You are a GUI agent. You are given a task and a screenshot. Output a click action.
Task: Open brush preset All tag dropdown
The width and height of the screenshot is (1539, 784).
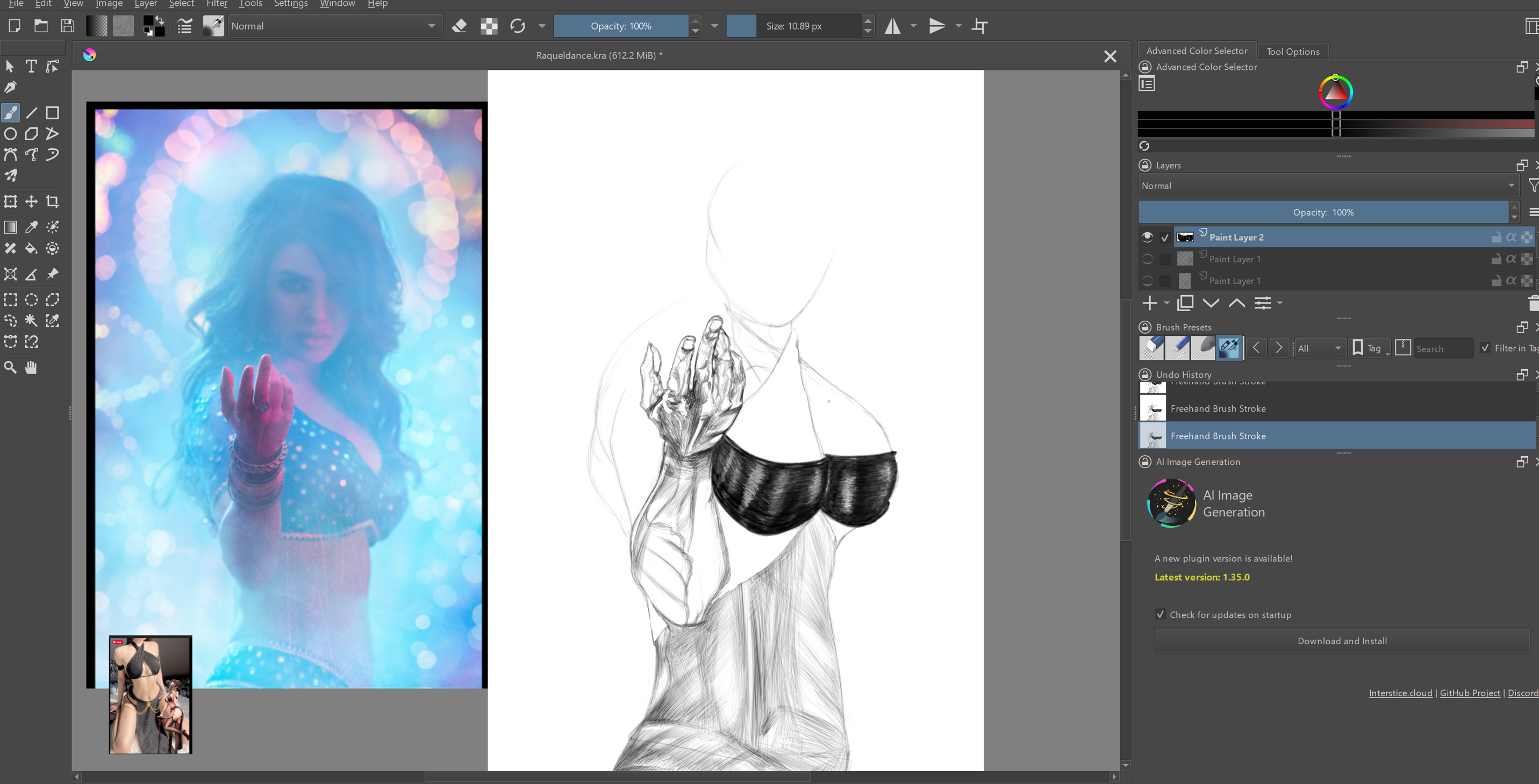(x=1319, y=348)
